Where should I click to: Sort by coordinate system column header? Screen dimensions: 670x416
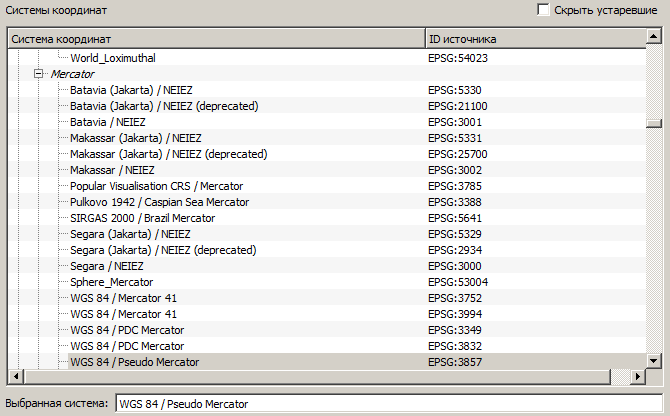[x=215, y=39]
